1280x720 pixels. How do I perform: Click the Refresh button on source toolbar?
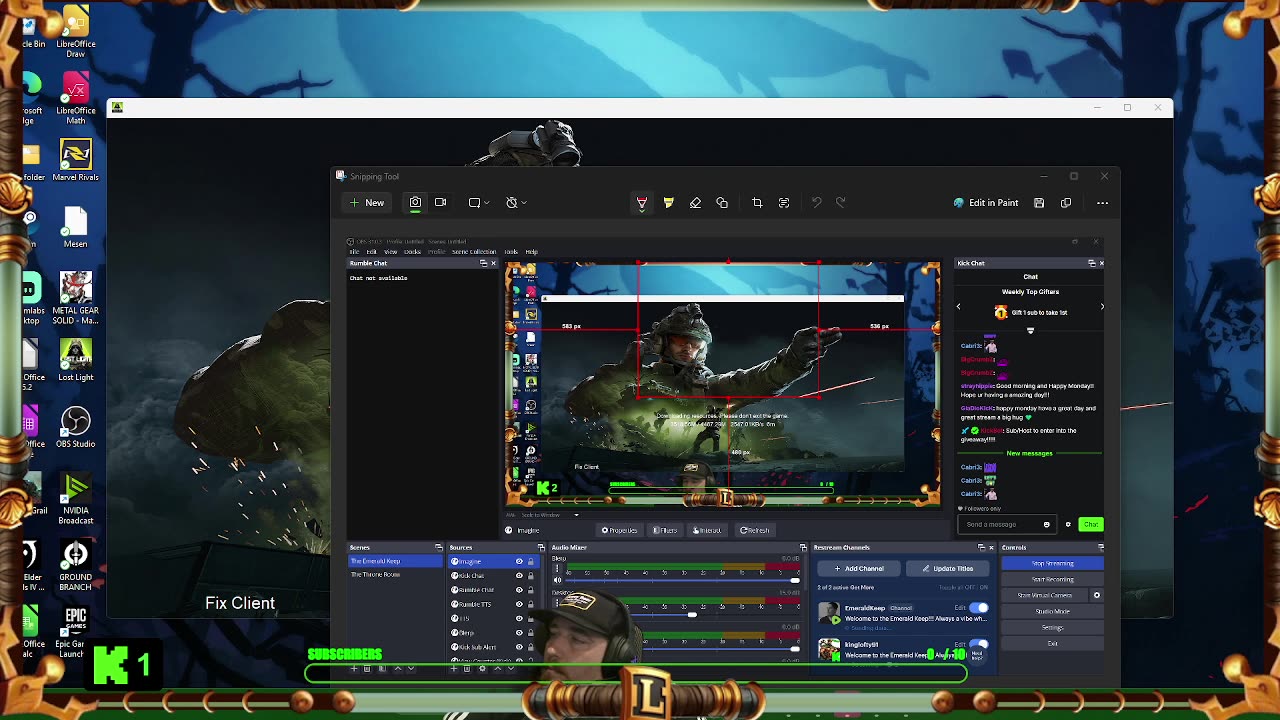(x=755, y=530)
